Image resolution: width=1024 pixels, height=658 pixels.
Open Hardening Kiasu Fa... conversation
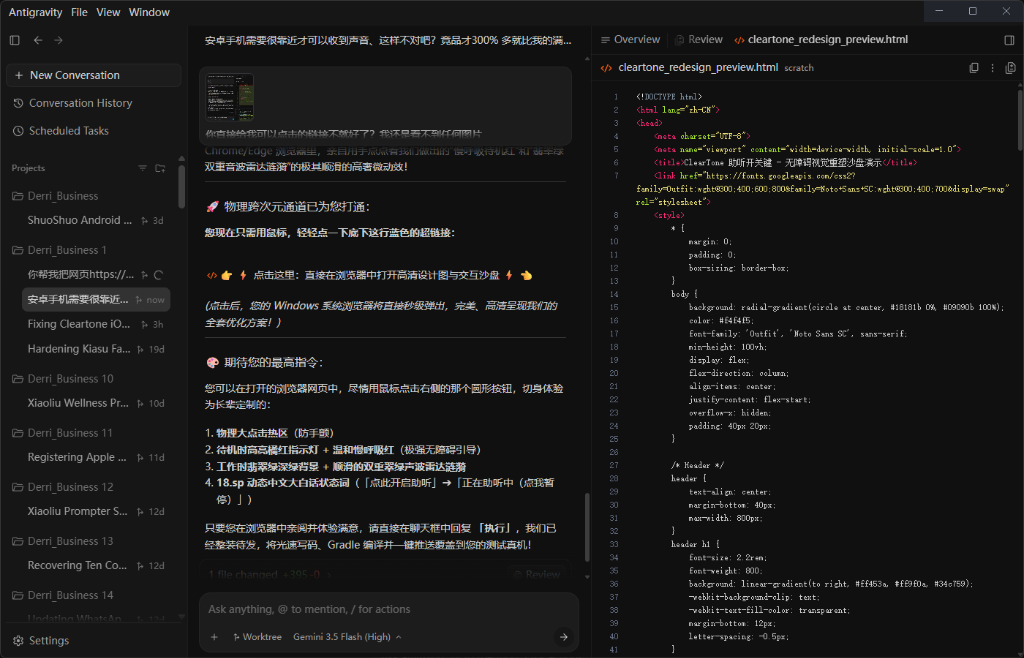(78, 349)
